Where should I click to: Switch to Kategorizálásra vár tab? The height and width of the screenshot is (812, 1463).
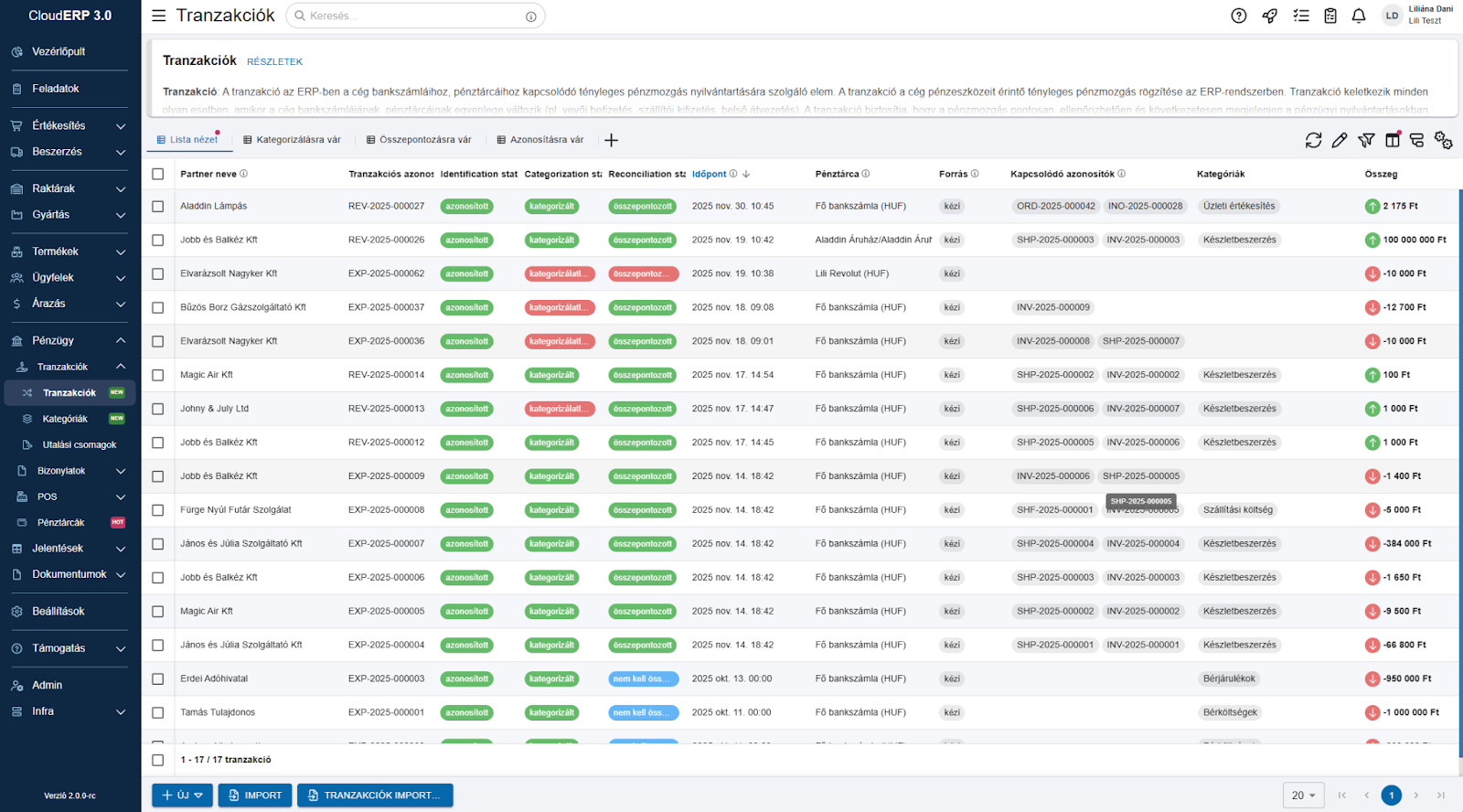(292, 140)
